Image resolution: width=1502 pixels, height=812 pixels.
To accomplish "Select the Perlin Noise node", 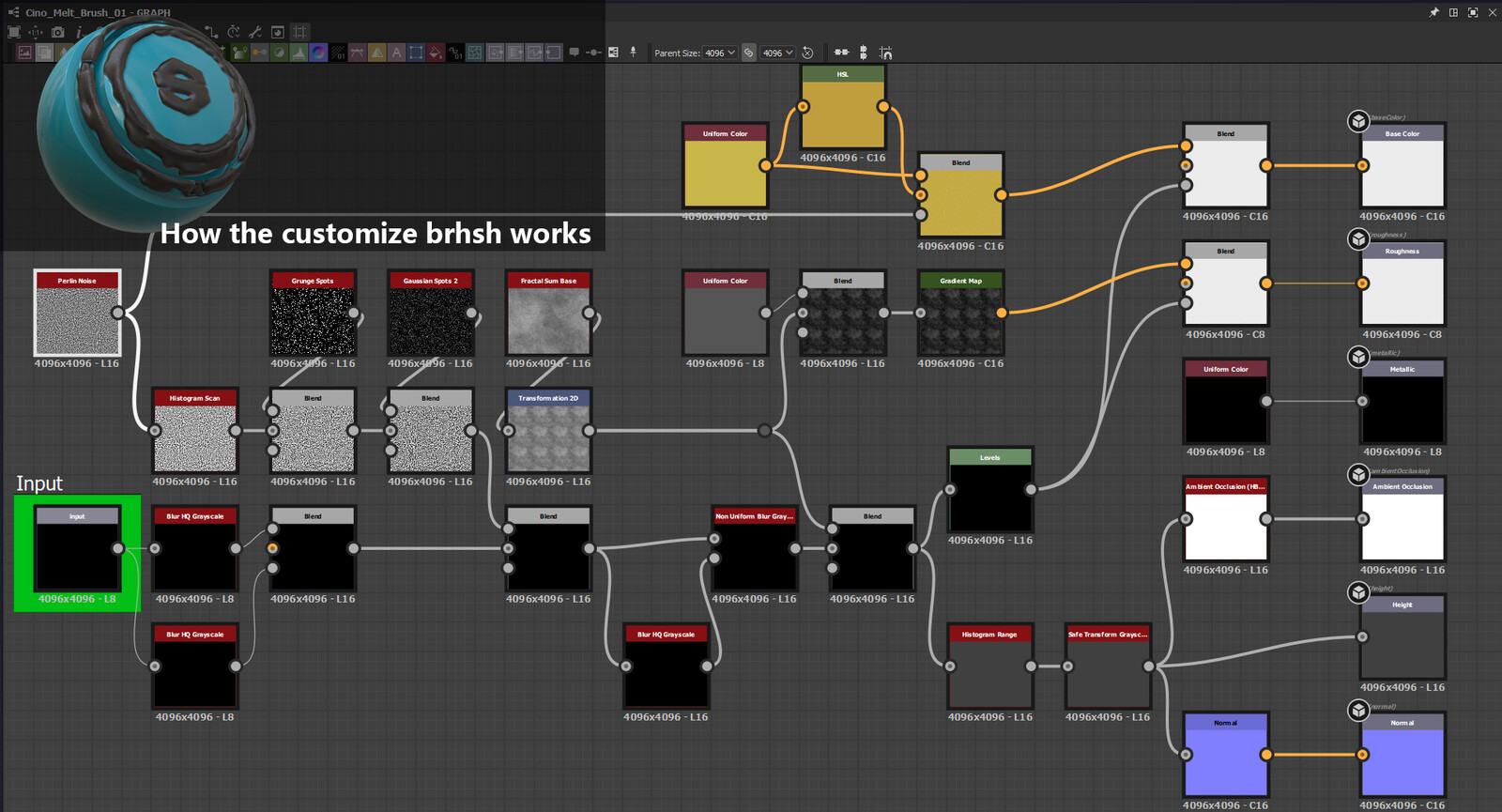I will 77,313.
